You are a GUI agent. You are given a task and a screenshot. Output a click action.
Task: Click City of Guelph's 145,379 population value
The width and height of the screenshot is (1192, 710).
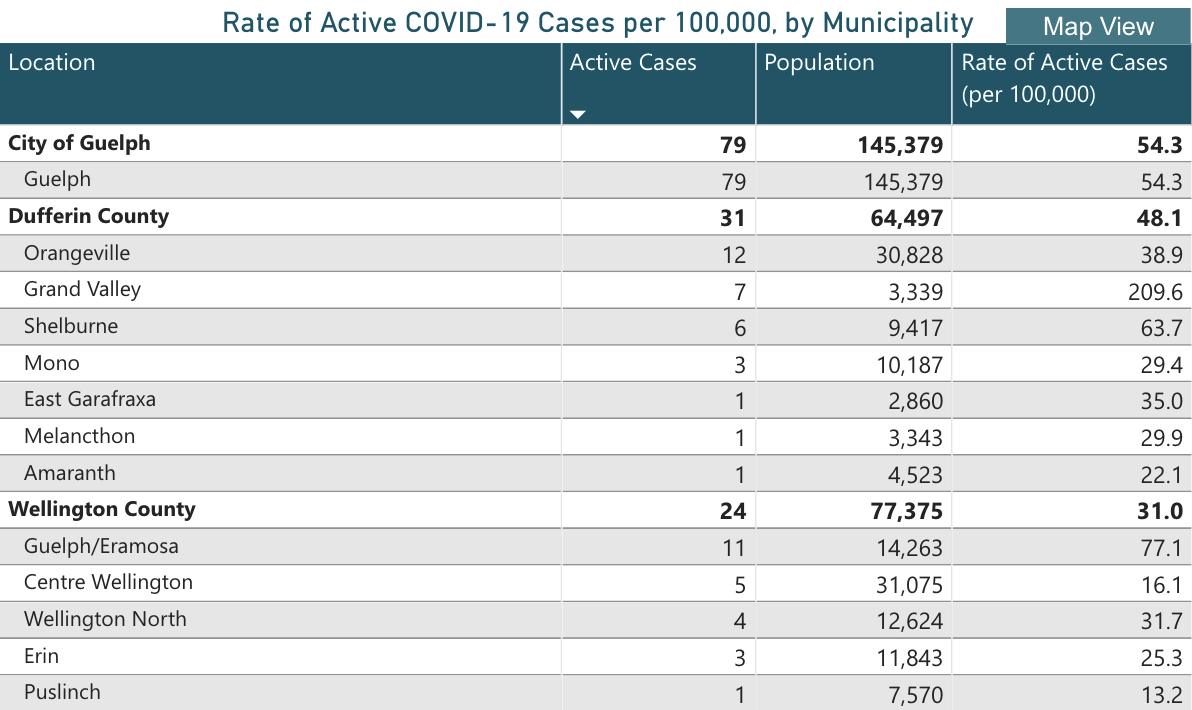point(899,146)
